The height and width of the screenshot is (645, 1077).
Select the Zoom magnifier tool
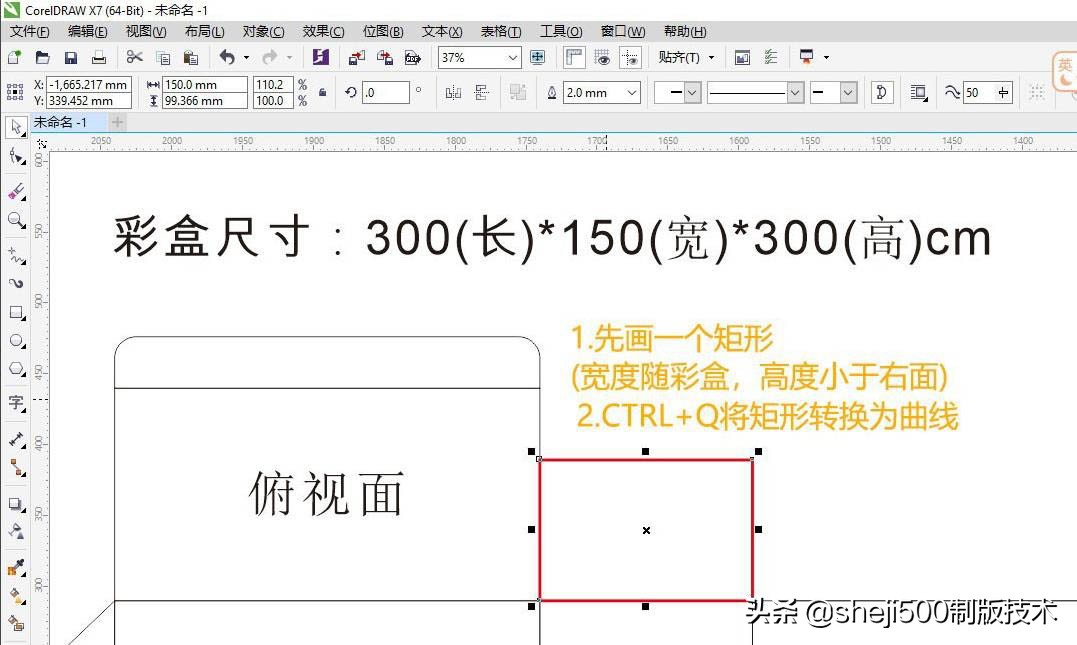click(x=16, y=220)
